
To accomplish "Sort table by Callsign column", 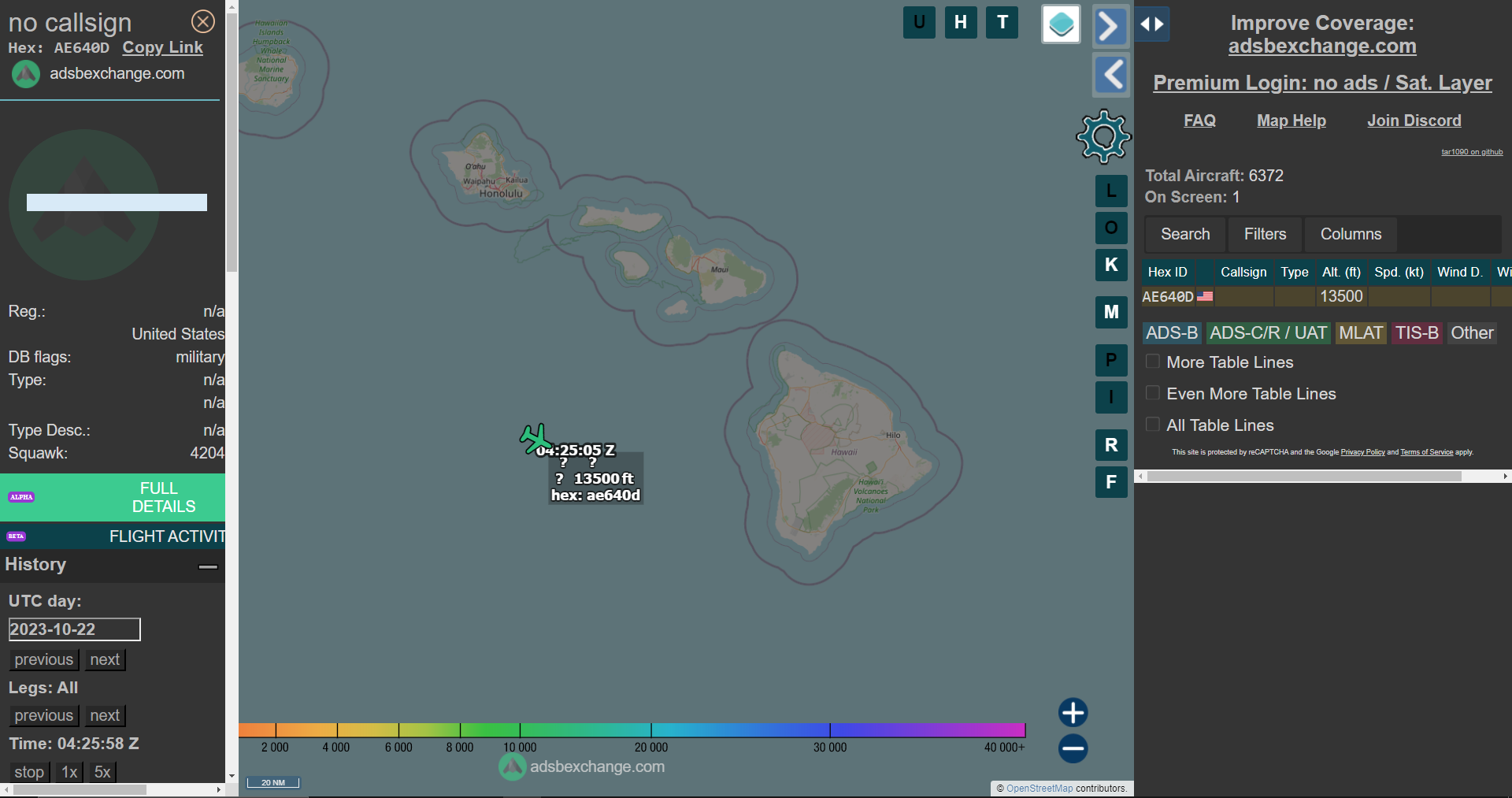I will coord(1243,272).
